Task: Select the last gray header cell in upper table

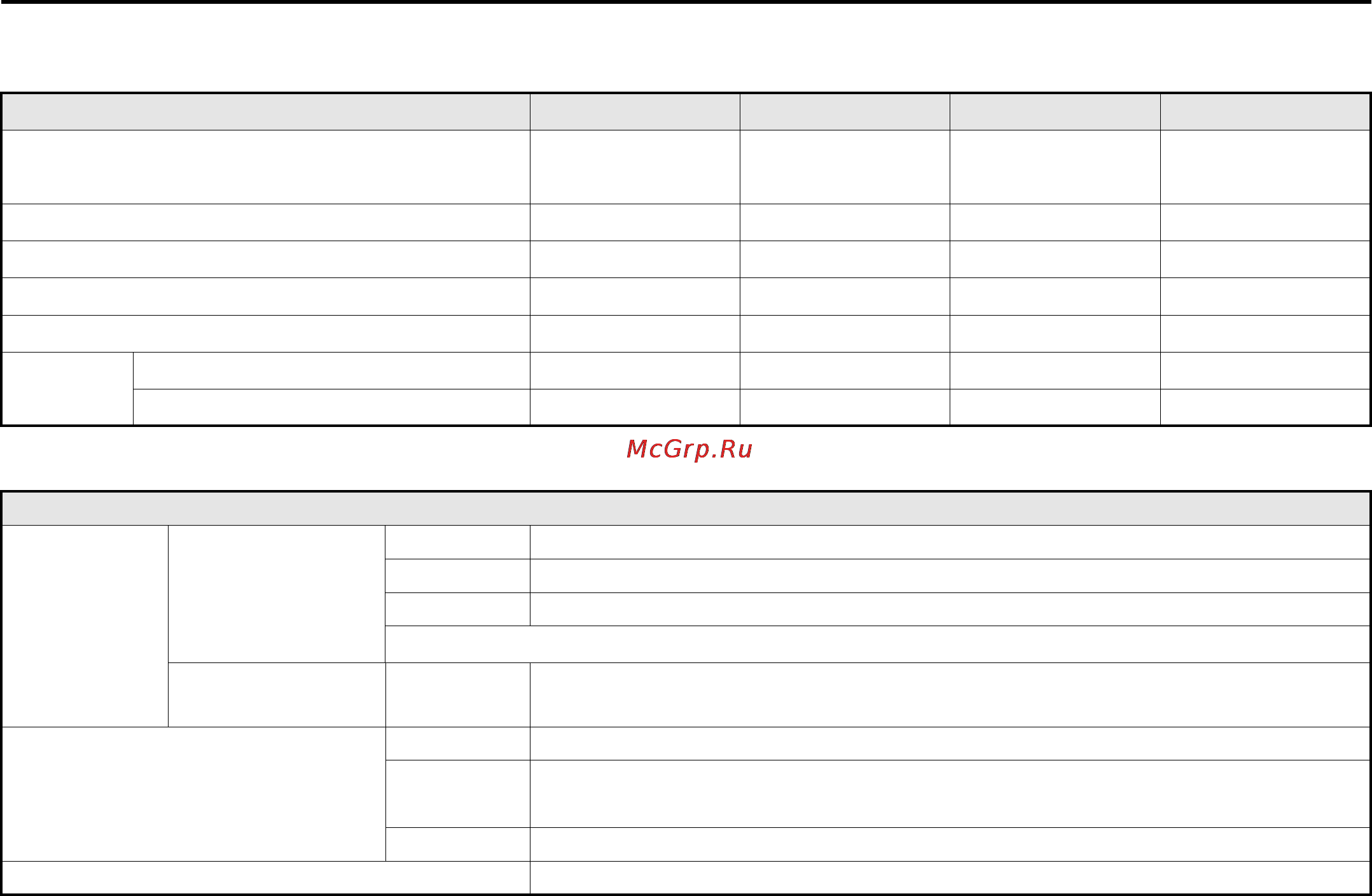Action: point(1265,112)
